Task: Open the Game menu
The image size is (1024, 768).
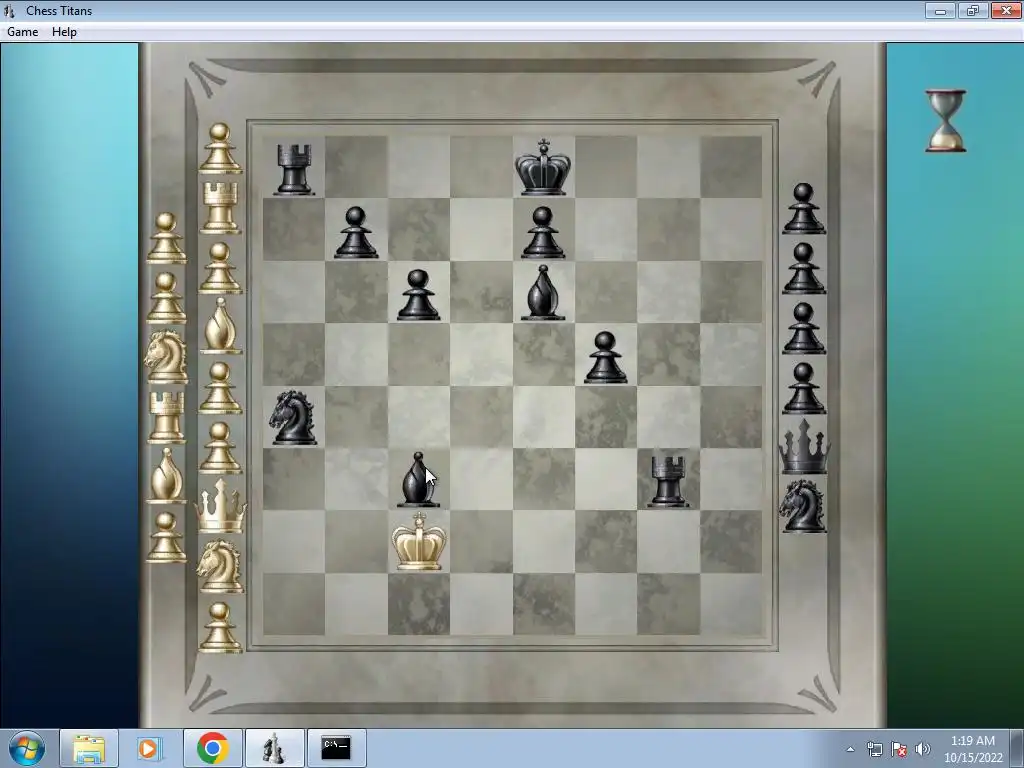Action: coord(22,32)
